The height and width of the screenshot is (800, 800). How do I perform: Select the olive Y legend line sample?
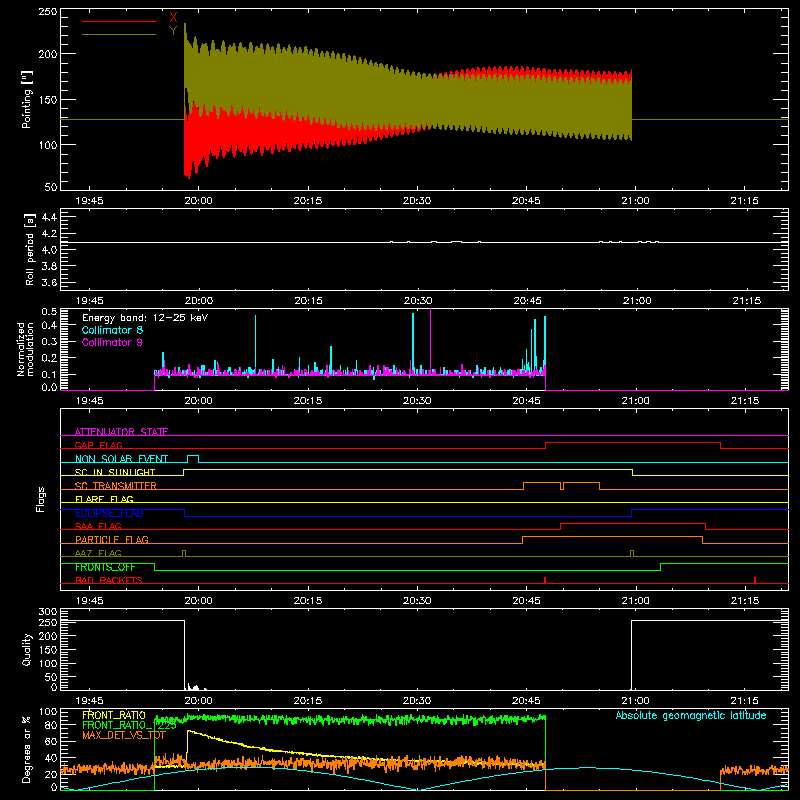coord(119,34)
